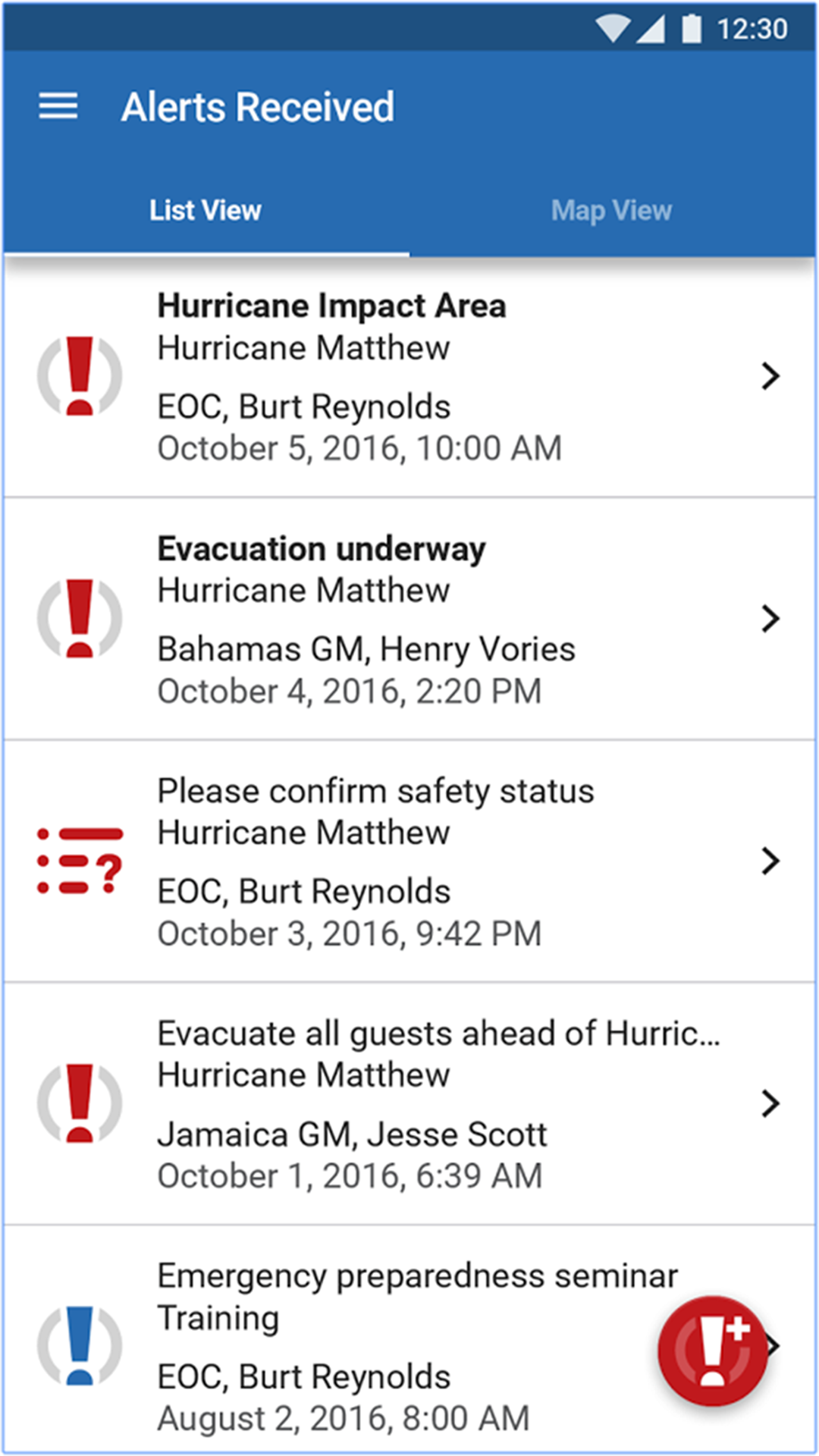Image resolution: width=819 pixels, height=1456 pixels.
Task: Click red alert icon for Evacuation underway
Action: (80, 618)
